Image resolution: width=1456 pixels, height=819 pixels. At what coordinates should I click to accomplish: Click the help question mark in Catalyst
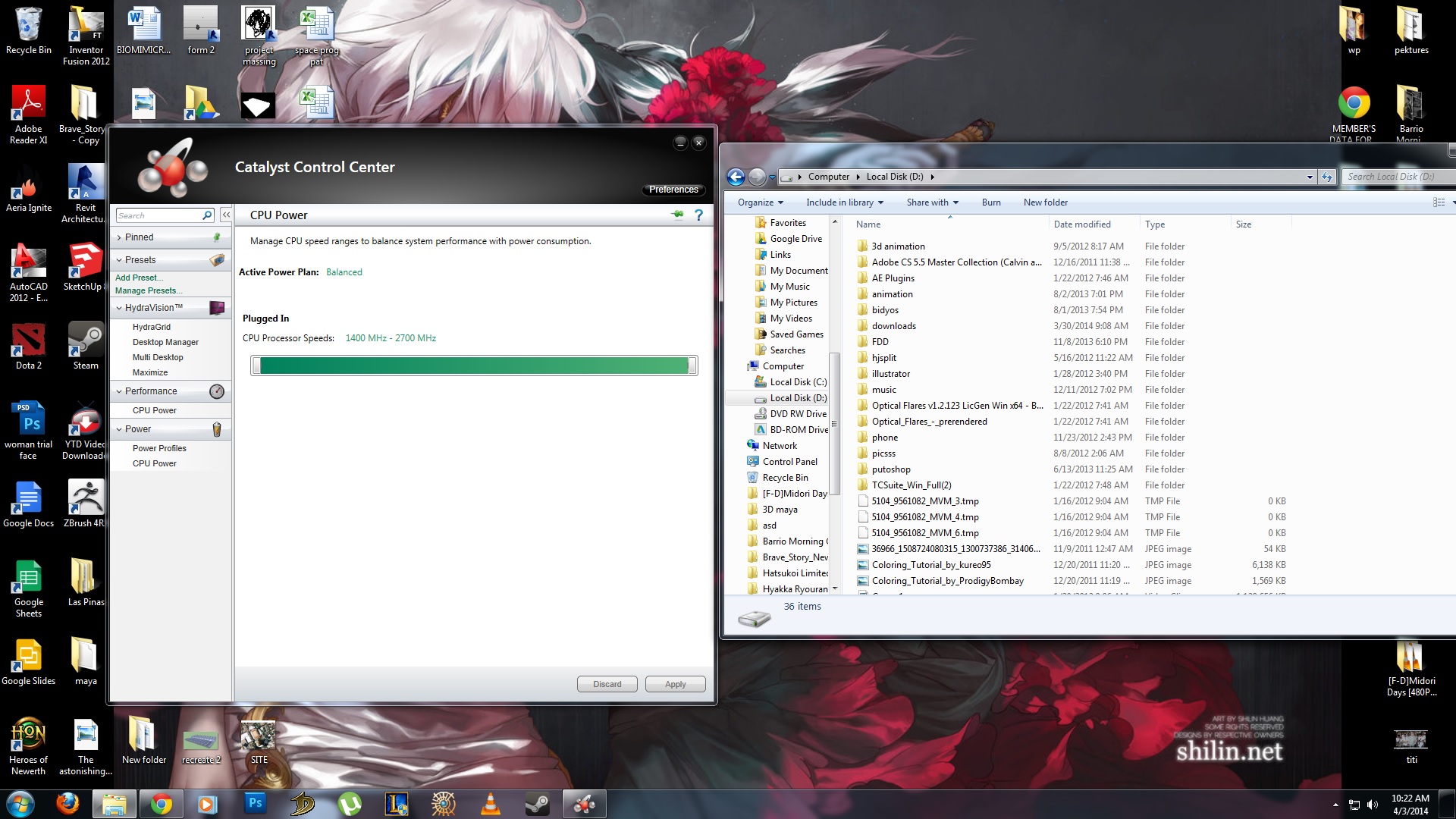tap(698, 215)
